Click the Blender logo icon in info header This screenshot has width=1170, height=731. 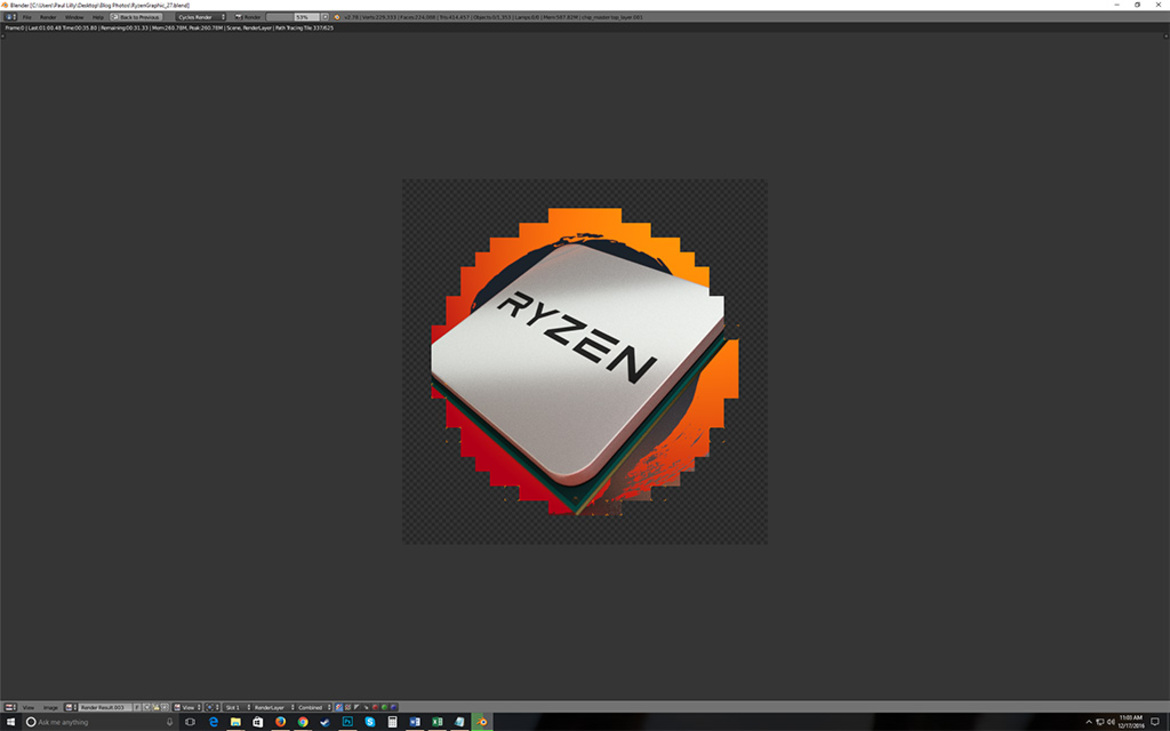337,17
